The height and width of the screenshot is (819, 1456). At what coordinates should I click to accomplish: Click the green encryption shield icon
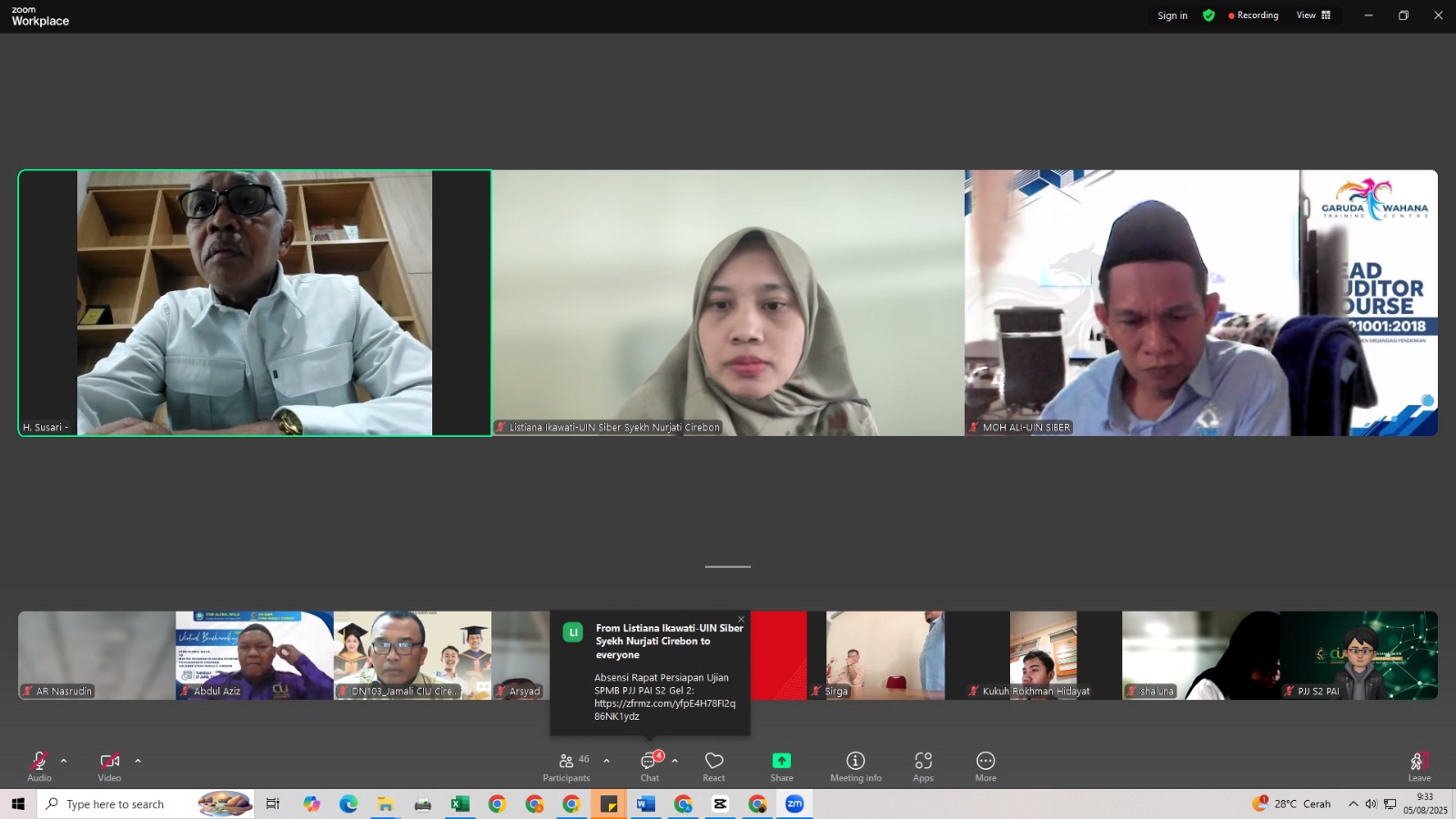pyautogui.click(x=1208, y=15)
